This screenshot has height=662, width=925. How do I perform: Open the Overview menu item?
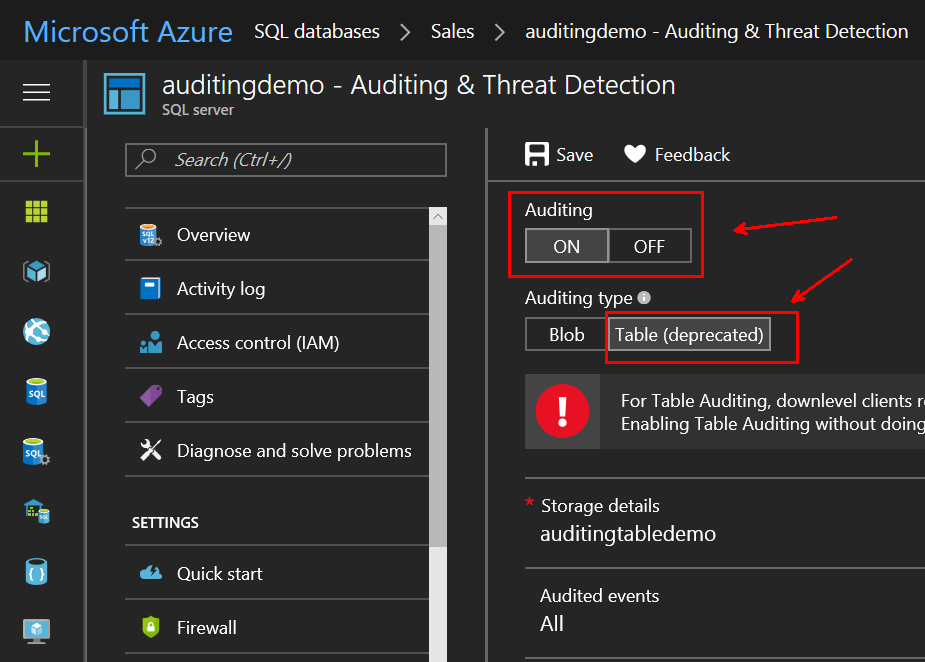pyautogui.click(x=277, y=235)
